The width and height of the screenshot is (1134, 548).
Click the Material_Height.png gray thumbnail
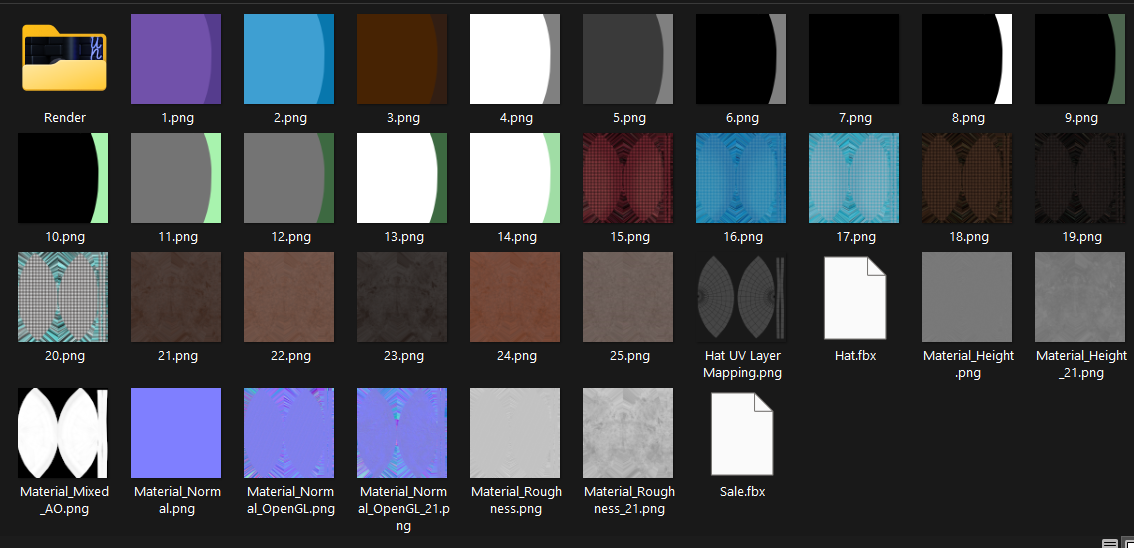(967, 297)
